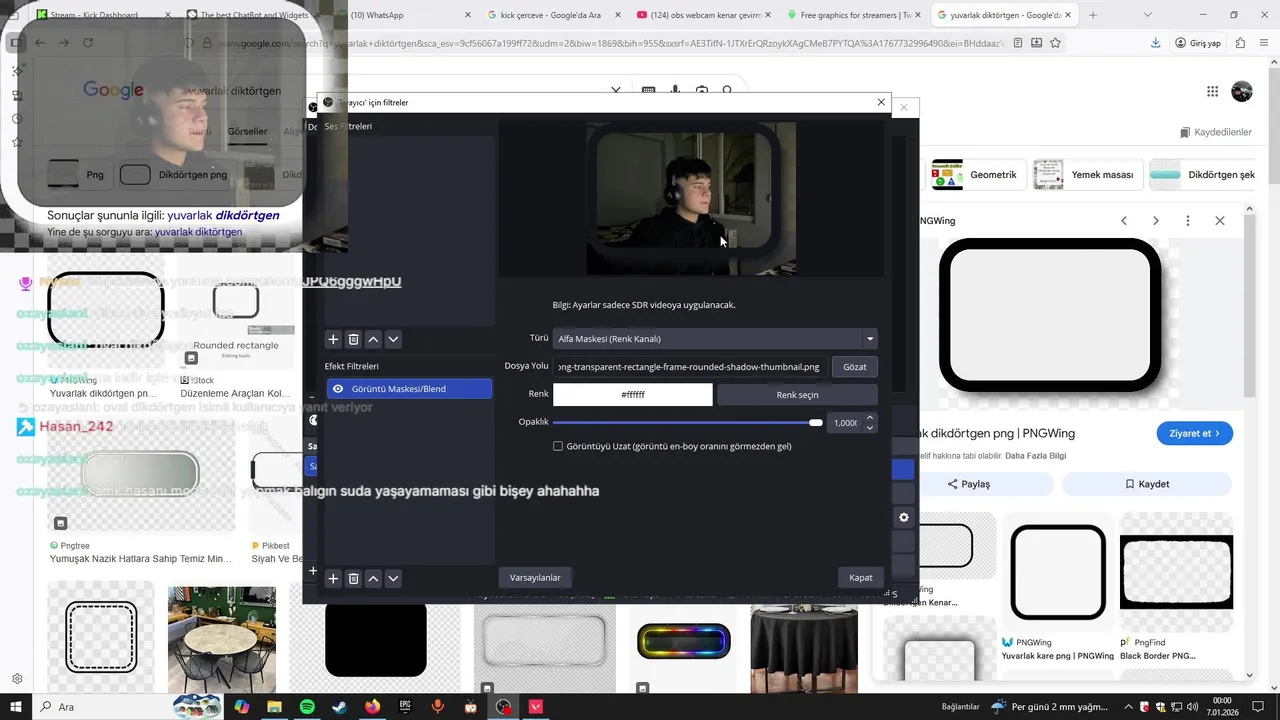
Task: Open the Black Border PNG related thumbnail
Action: pos(1177,572)
